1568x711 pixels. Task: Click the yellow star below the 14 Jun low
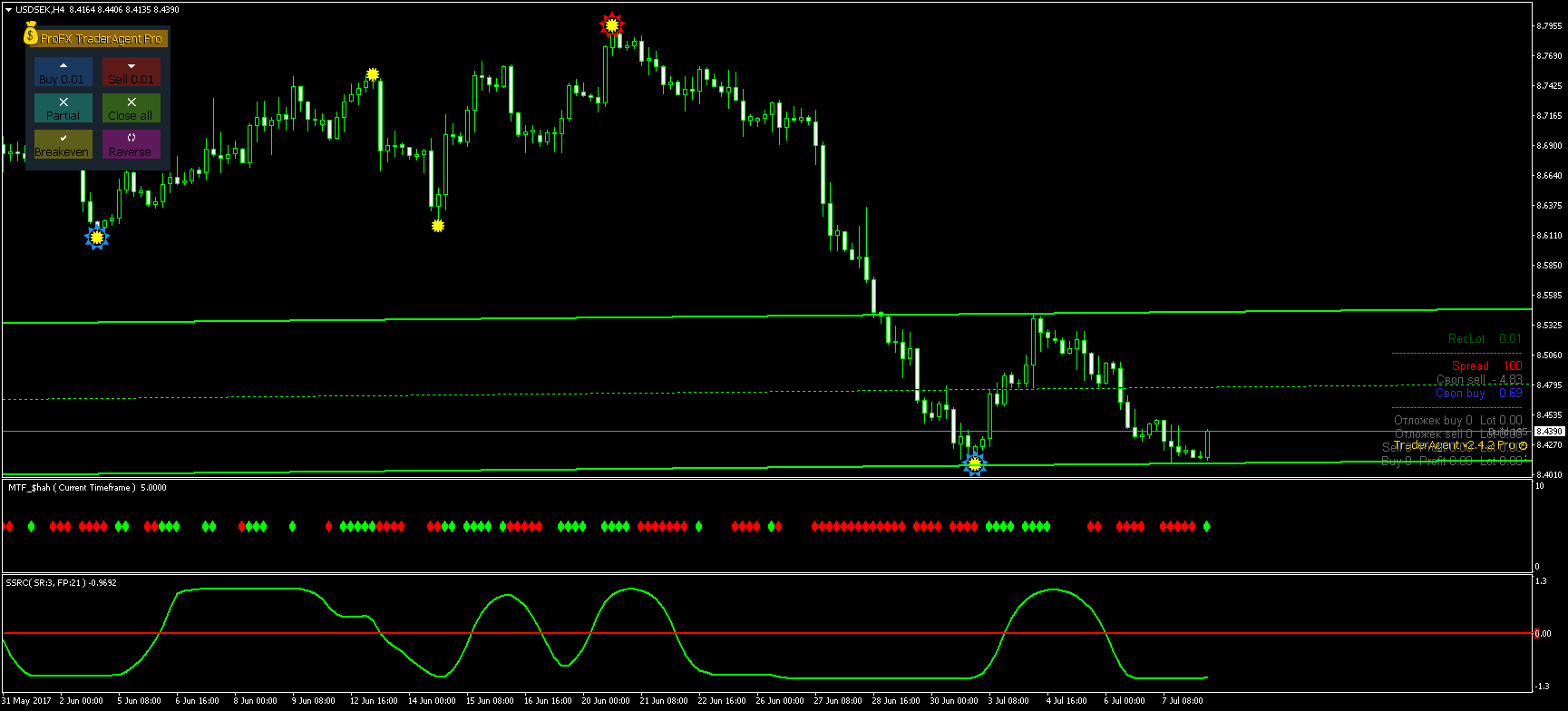pos(438,225)
